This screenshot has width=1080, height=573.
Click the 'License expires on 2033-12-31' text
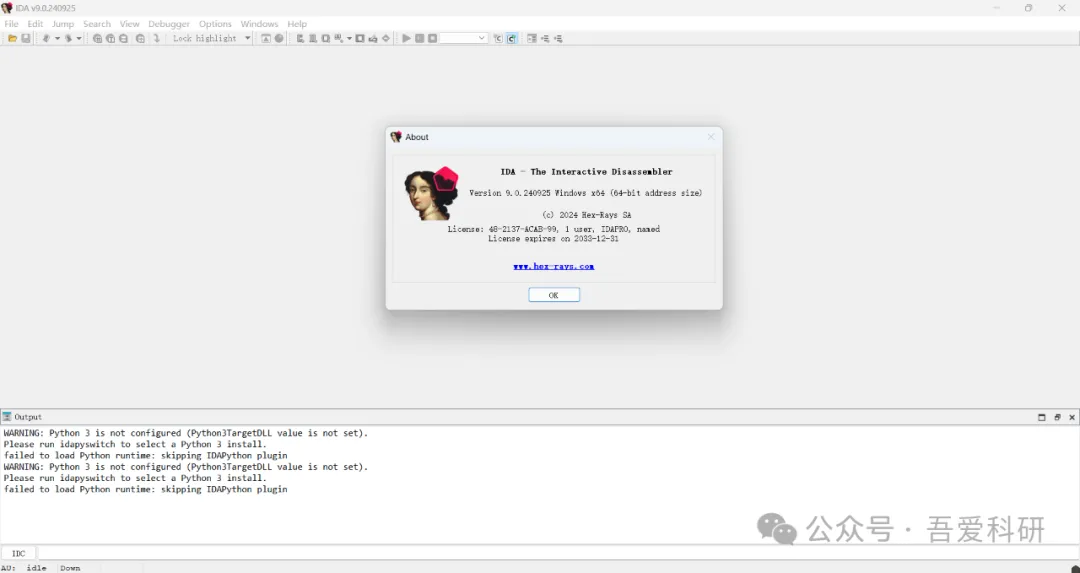553,238
